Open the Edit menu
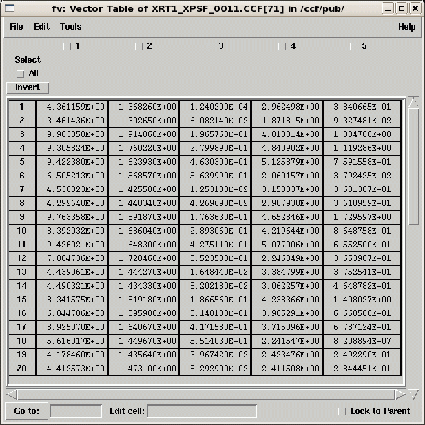This screenshot has width=425, height=425. (x=42, y=27)
